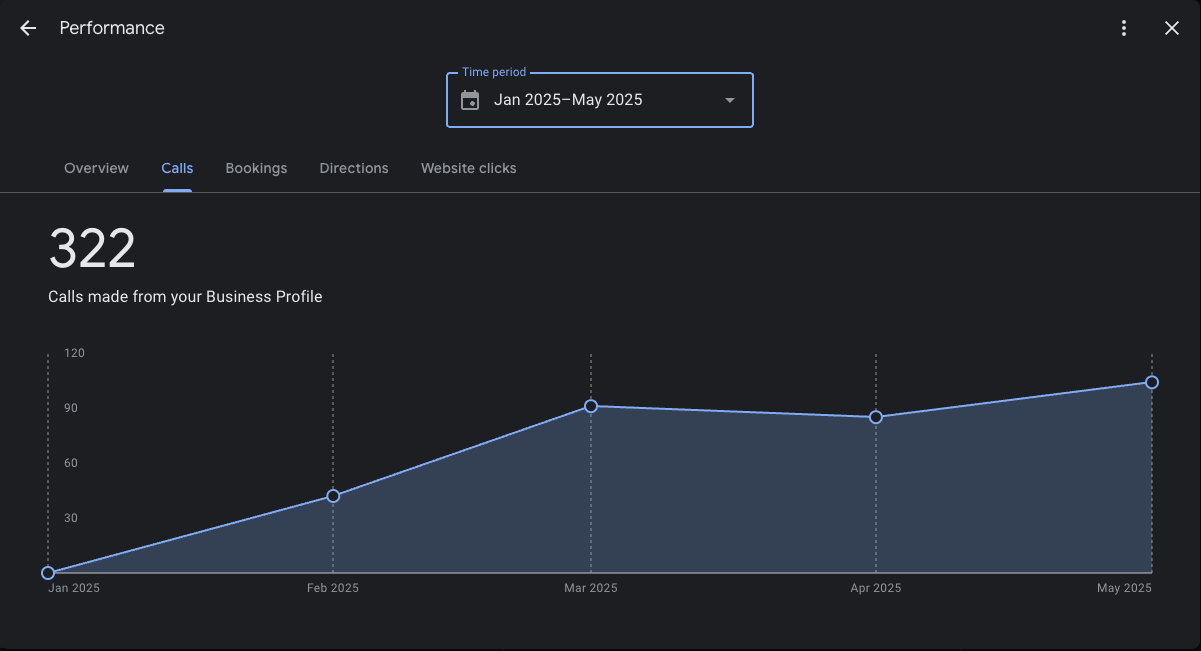Select the Apr 2025 data point
The width and height of the screenshot is (1201, 651).
pos(876,417)
